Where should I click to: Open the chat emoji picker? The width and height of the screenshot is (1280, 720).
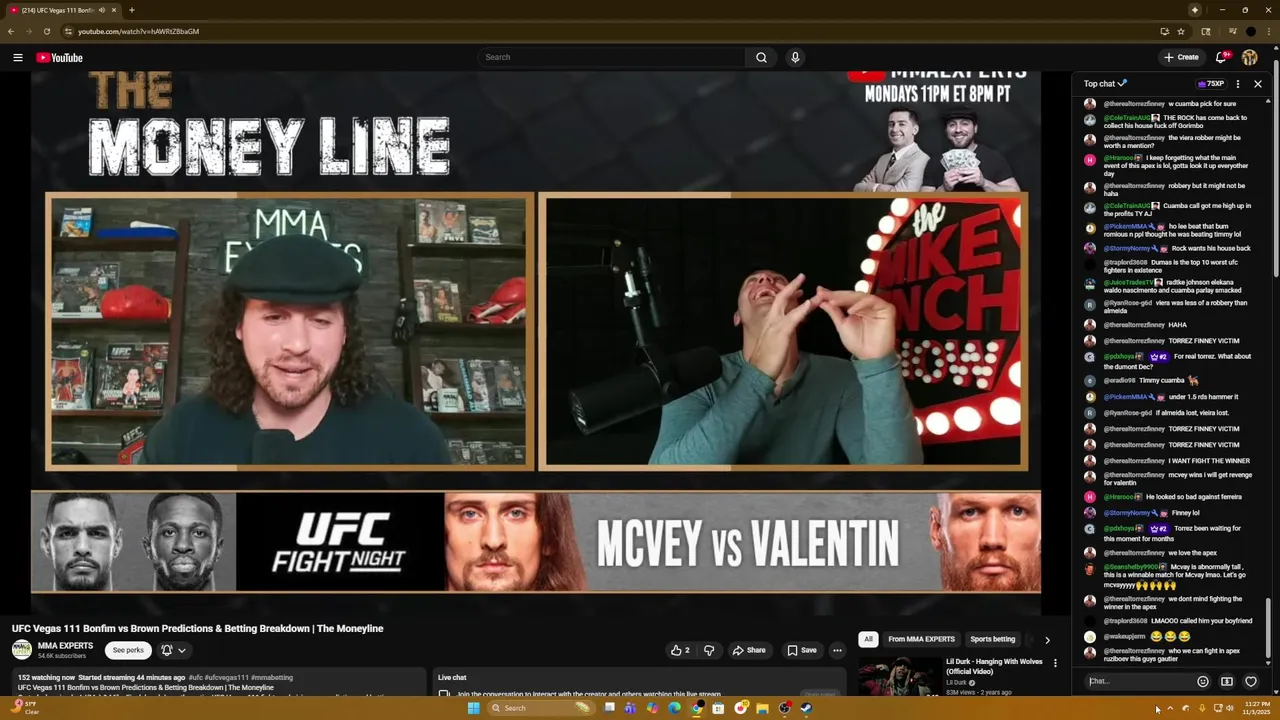1203,682
